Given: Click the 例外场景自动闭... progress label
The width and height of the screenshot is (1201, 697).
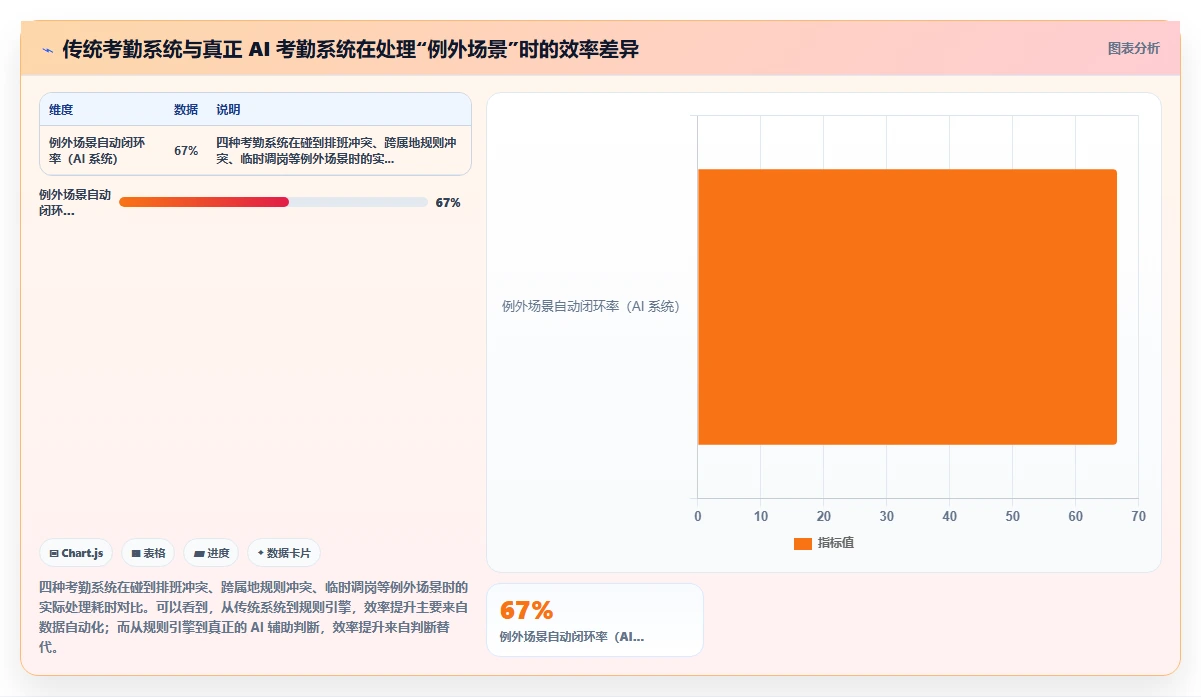Looking at the screenshot, I should click(75, 203).
